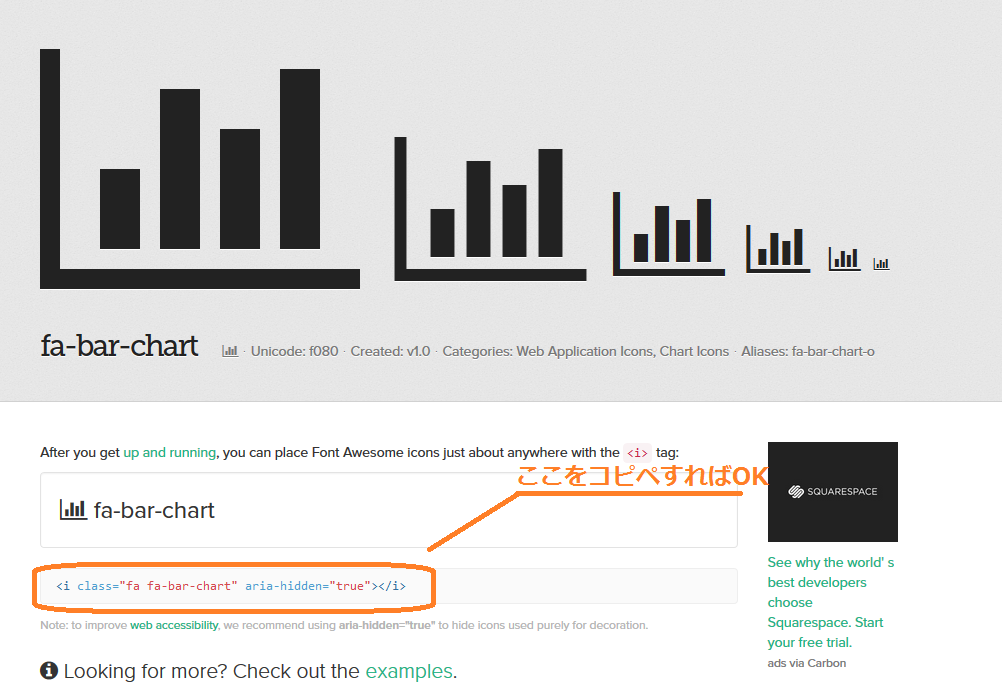Click the fa fa-bar-chart HTML code snippet
The image size is (1002, 694).
tap(231, 586)
